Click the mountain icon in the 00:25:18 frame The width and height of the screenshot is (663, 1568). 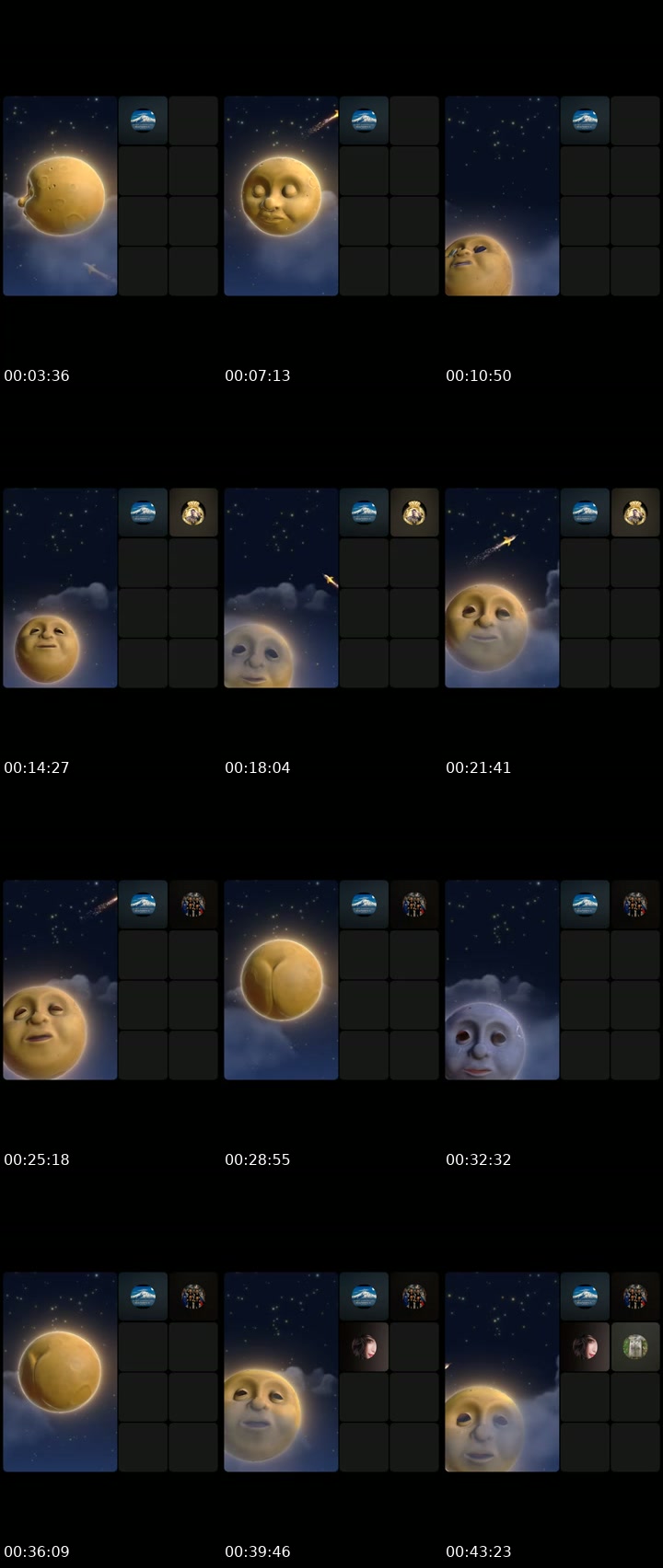point(143,905)
